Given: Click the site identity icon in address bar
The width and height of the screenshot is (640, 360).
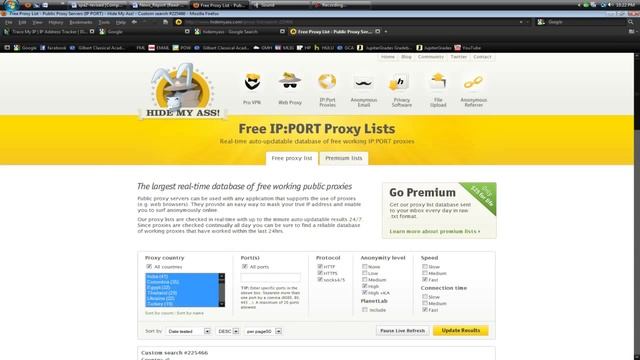Looking at the screenshot, I should (x=178, y=22).
